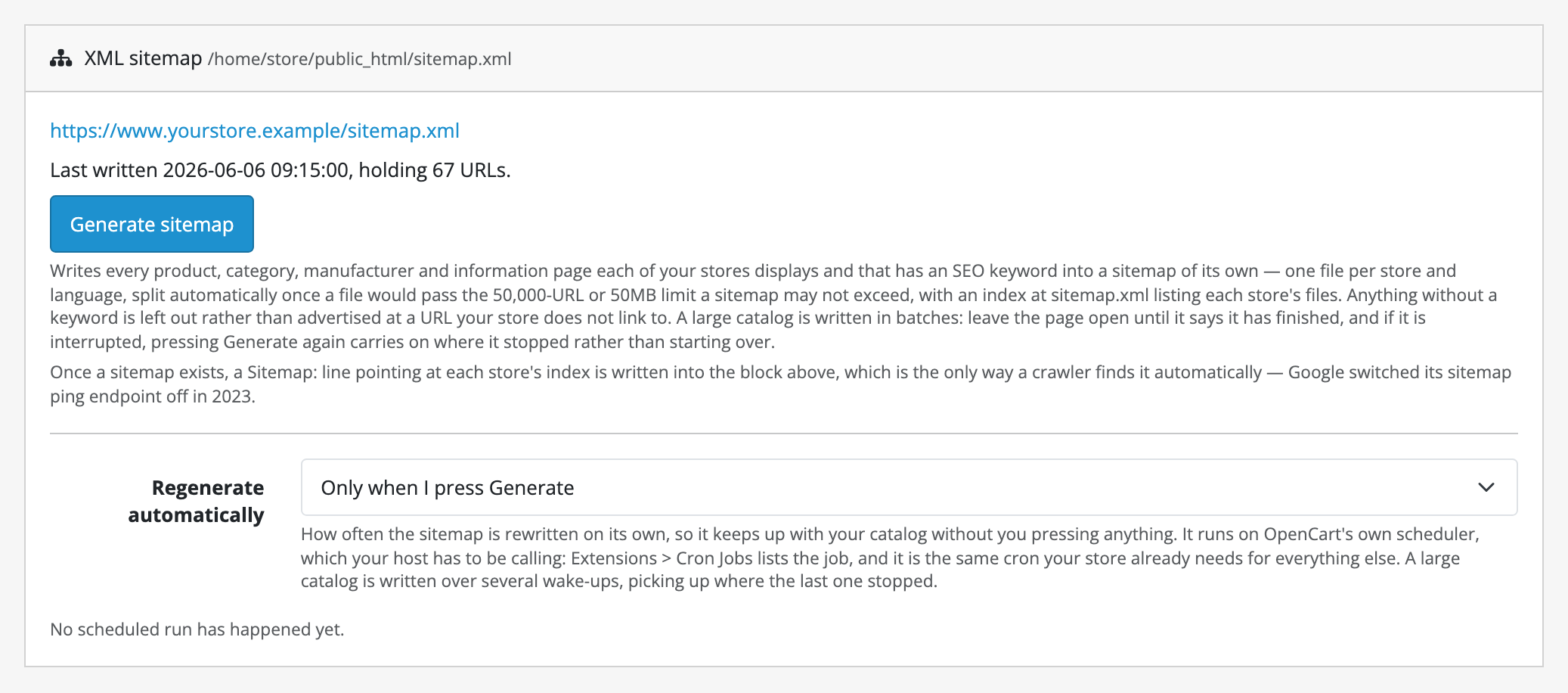The height and width of the screenshot is (693, 1568).
Task: Click the Regenerate automatically label
Action: tap(197, 501)
